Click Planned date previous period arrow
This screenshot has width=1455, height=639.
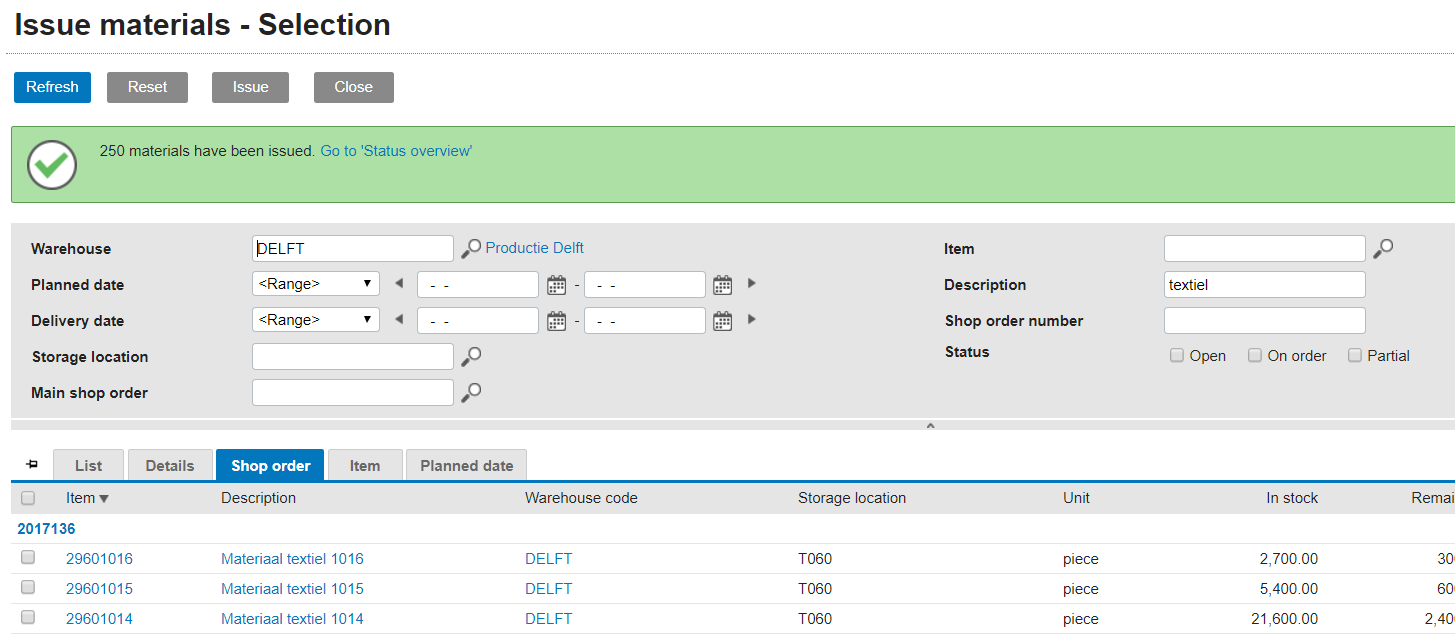click(399, 284)
